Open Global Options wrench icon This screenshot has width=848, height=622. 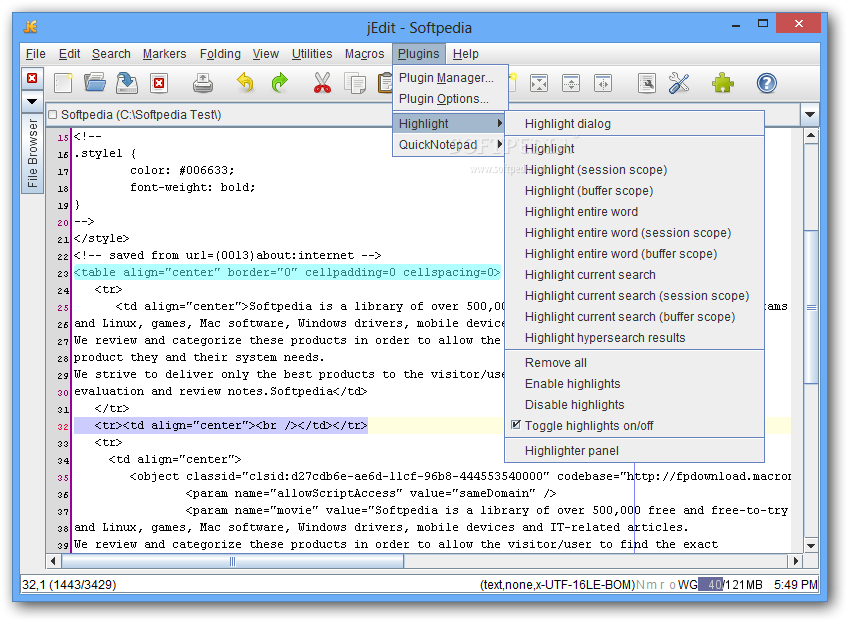coord(679,83)
